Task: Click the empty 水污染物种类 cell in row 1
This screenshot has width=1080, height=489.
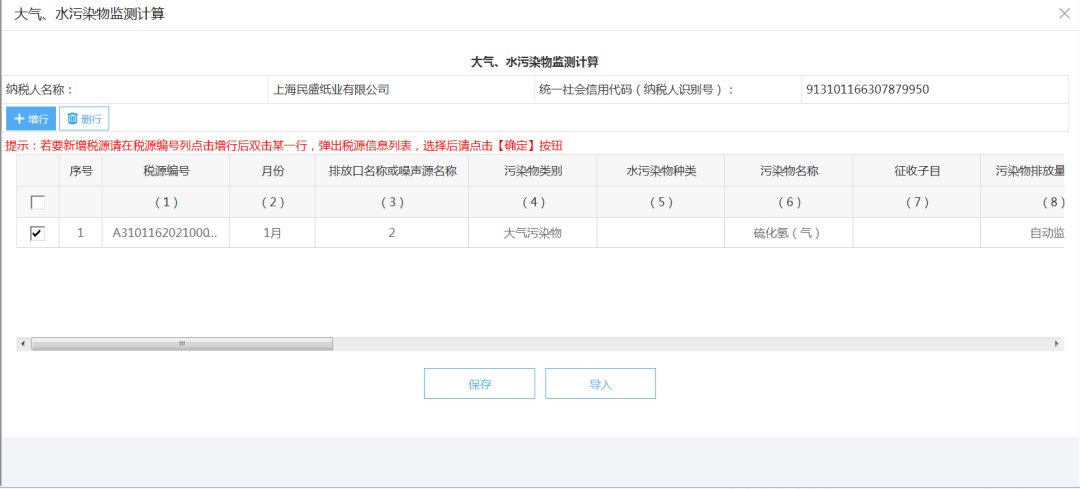Action: [x=661, y=233]
